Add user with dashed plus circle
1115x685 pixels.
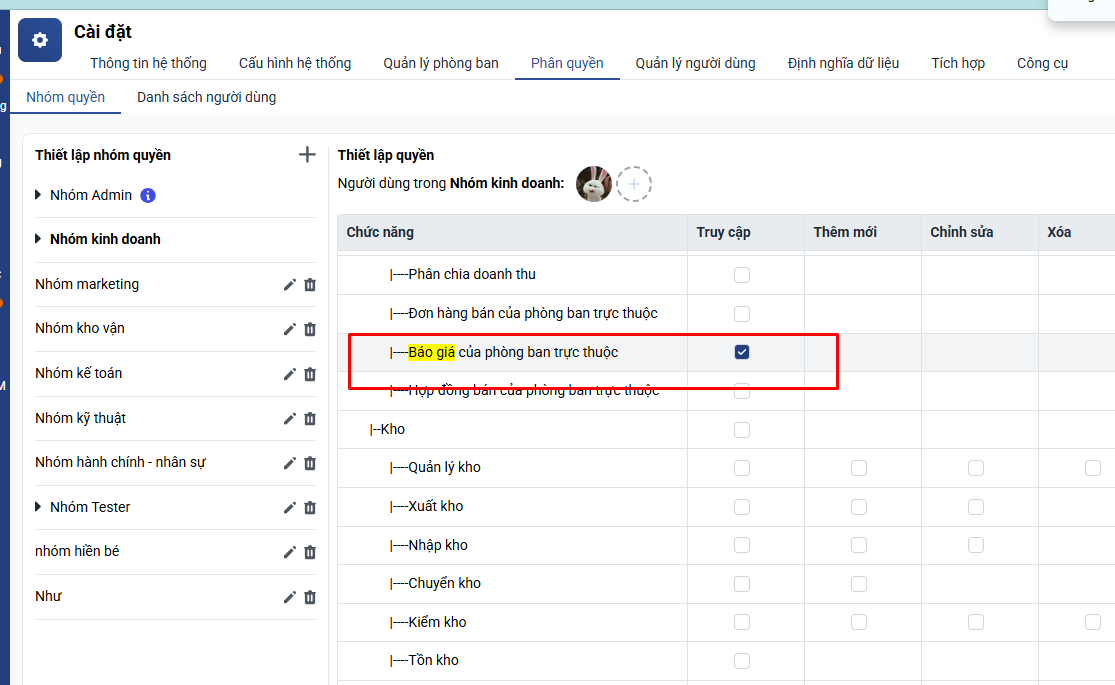coord(634,184)
